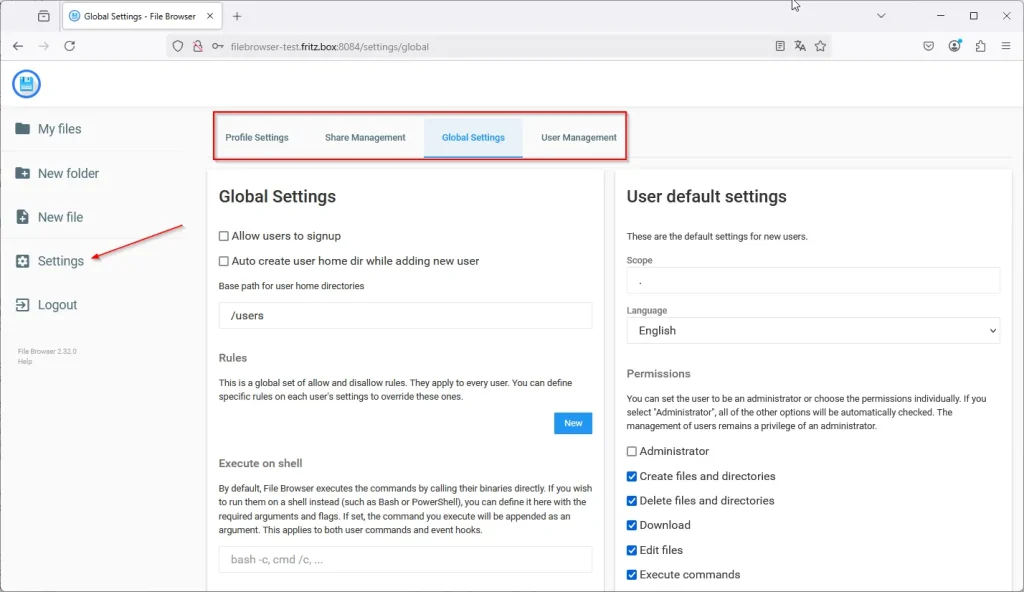Reload the page with the browser refresh icon
The height and width of the screenshot is (592, 1024).
pos(70,46)
